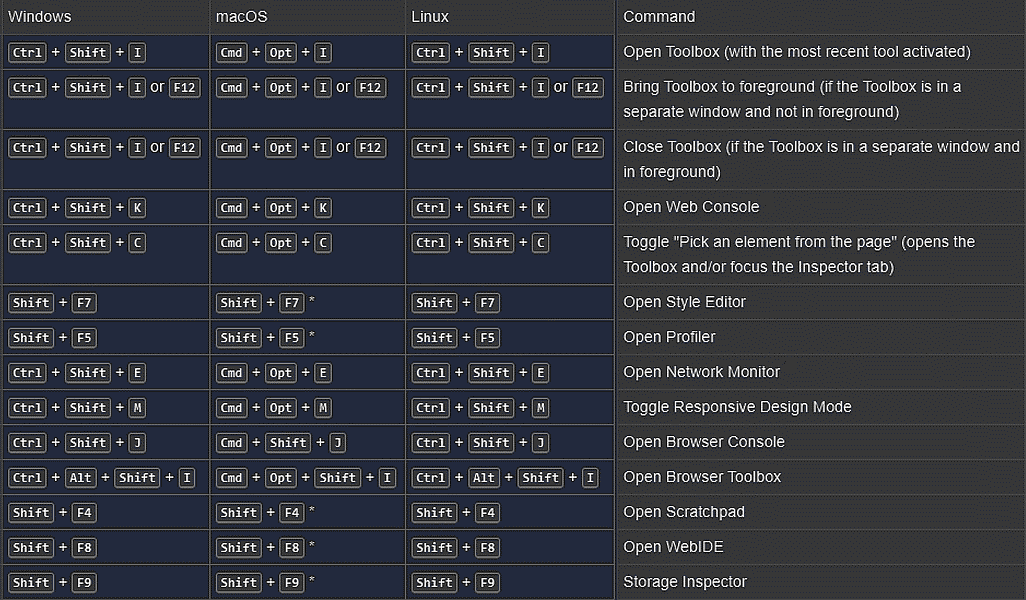Select the Open WebIDE command text
This screenshot has width=1026, height=600.
[673, 547]
